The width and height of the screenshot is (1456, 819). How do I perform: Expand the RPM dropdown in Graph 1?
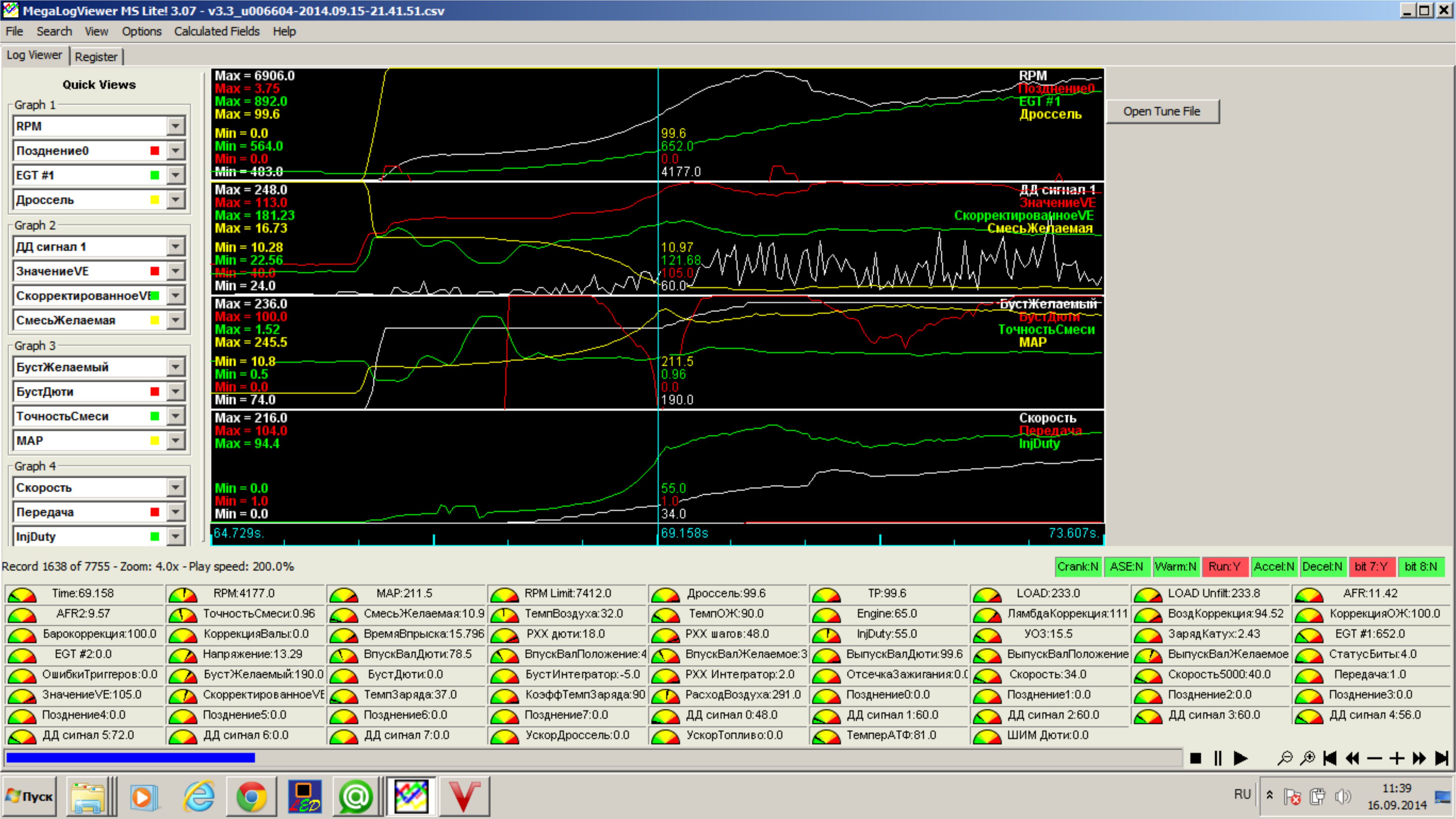tap(176, 126)
